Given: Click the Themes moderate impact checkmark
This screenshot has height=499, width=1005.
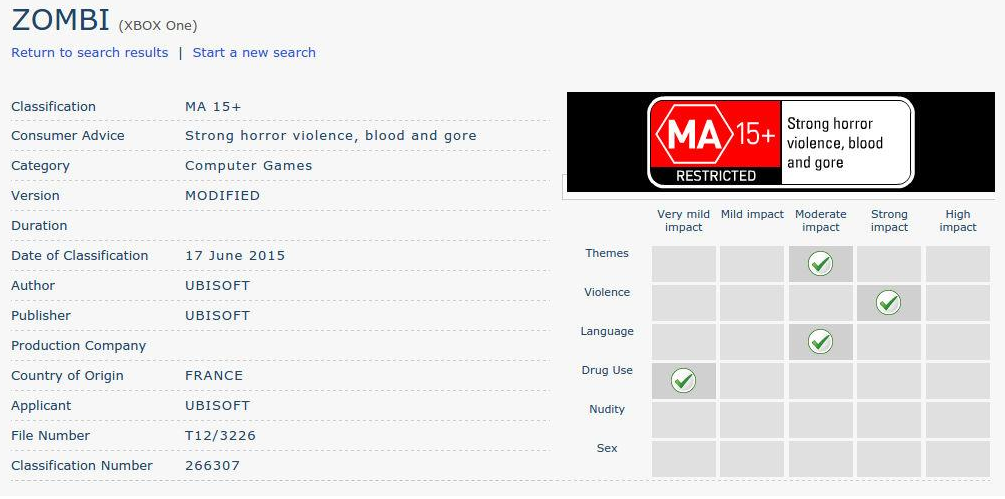Looking at the screenshot, I should pyautogui.click(x=820, y=263).
